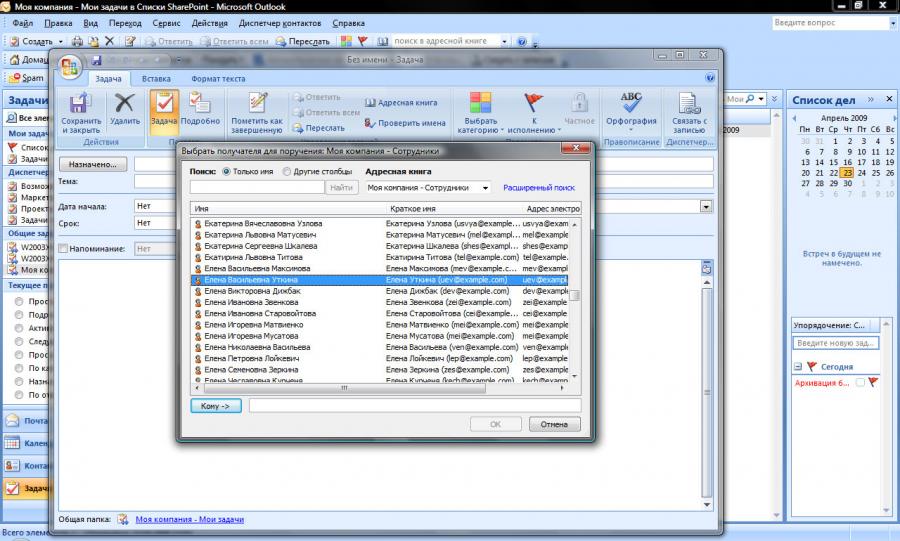Open the Моя компания - Мои задачи link

click(189, 519)
